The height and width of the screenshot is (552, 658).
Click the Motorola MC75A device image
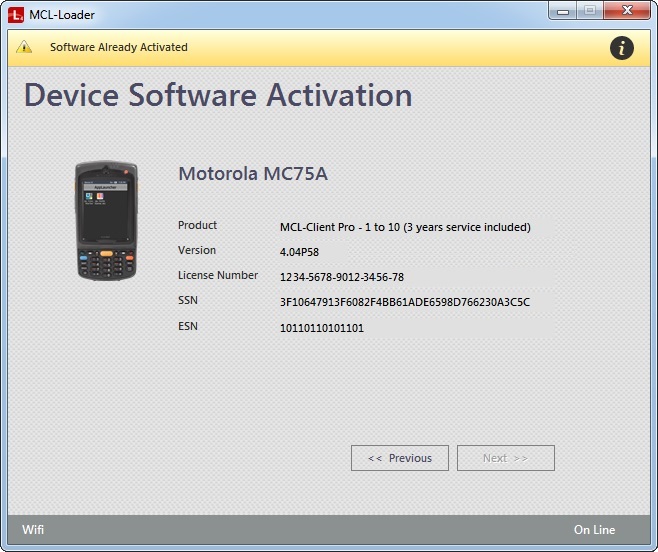tap(105, 222)
